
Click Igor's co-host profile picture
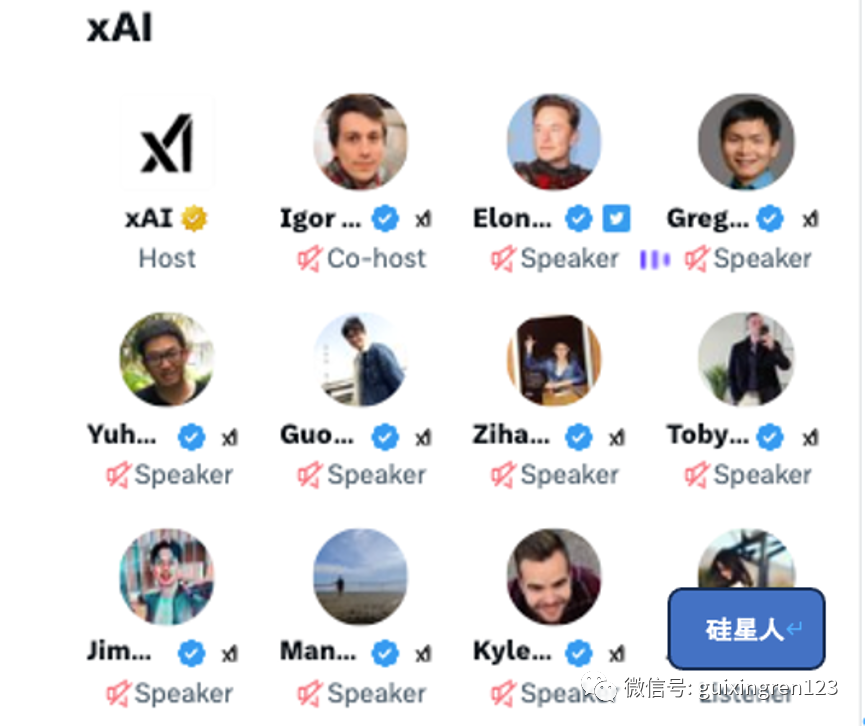pos(360,142)
